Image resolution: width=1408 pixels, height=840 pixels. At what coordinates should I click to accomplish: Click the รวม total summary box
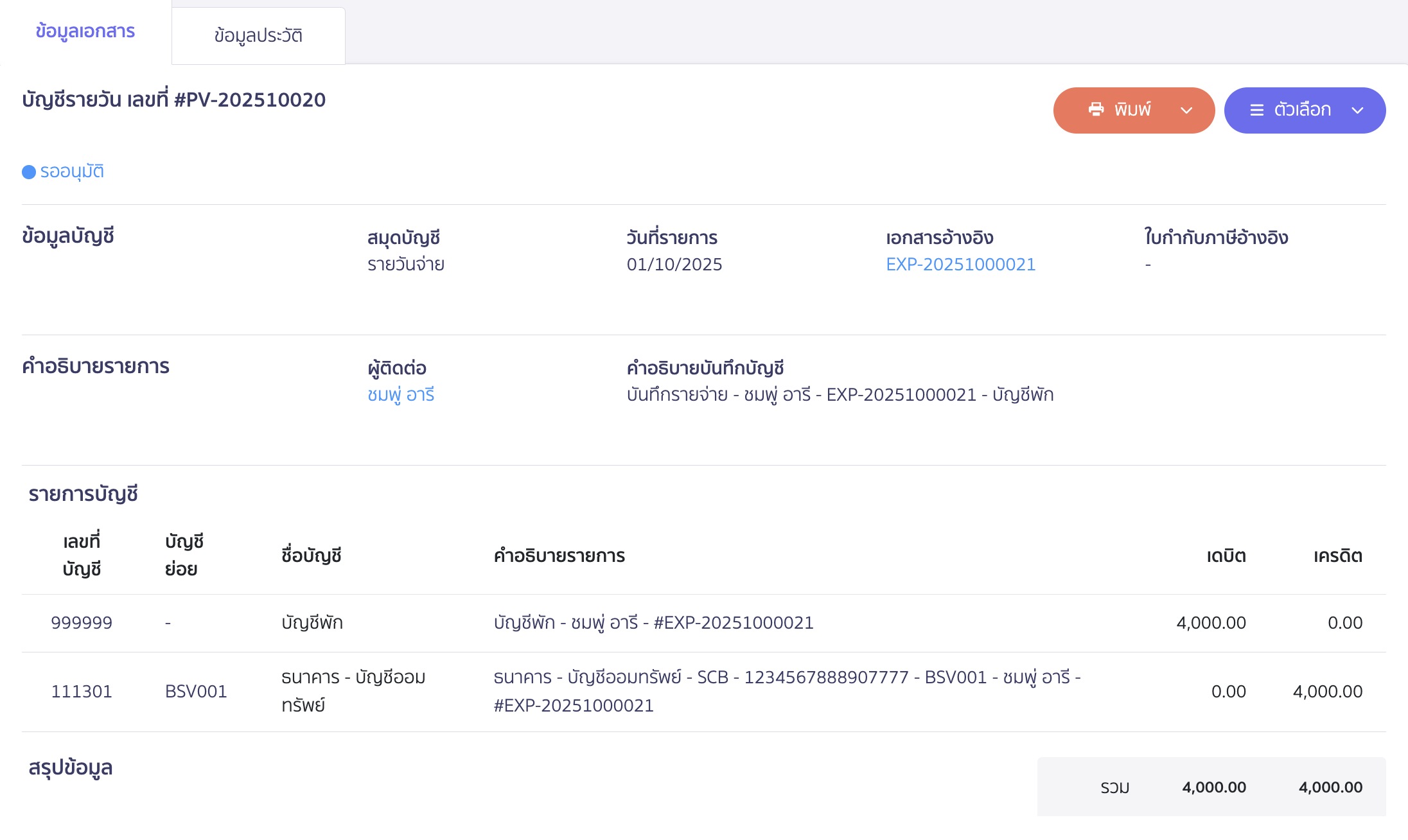pyautogui.click(x=1211, y=787)
